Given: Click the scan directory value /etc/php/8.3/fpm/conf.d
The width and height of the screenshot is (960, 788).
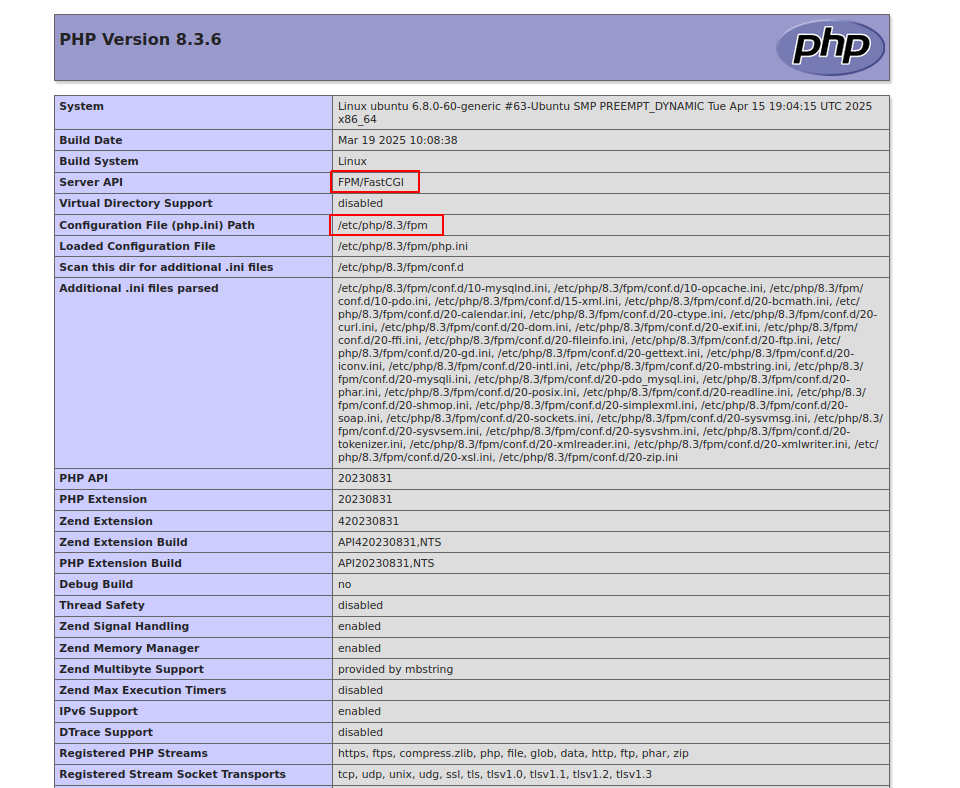Looking at the screenshot, I should [400, 267].
